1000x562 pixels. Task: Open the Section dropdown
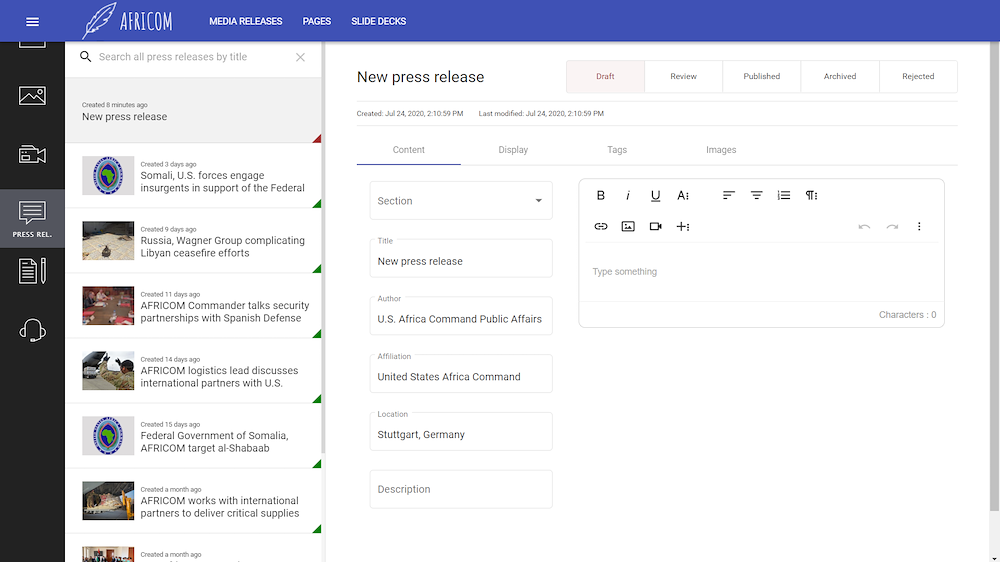(x=460, y=201)
